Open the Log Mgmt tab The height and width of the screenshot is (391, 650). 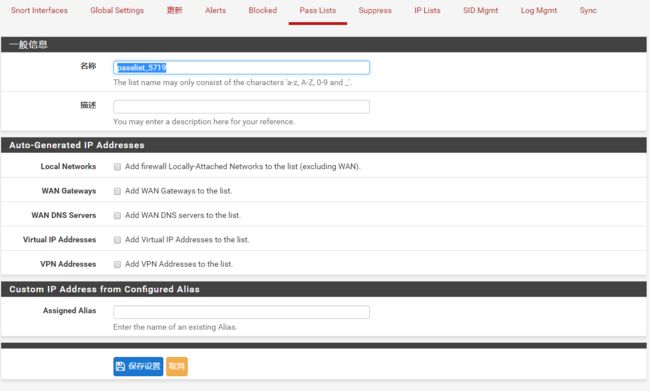click(538, 10)
